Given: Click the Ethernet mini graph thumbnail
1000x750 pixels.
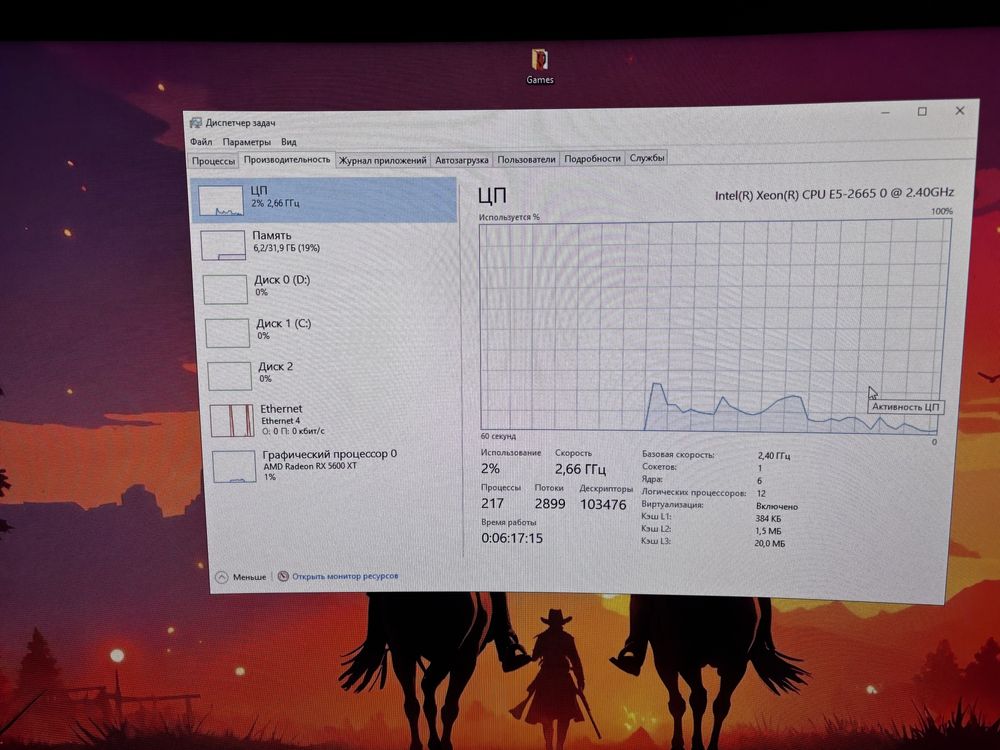Looking at the screenshot, I should [x=232, y=420].
